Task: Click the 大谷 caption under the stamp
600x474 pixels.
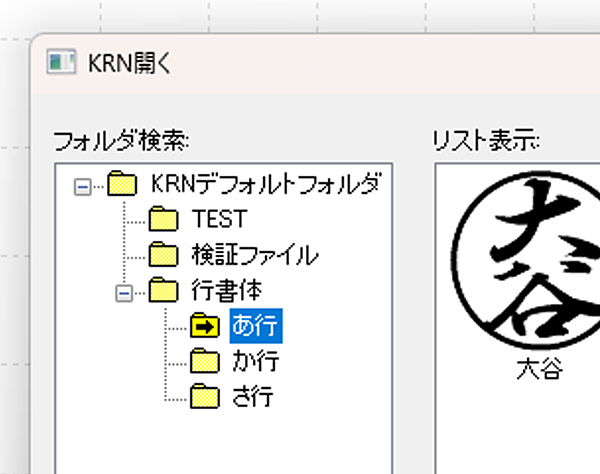Action: pyautogui.click(x=540, y=369)
